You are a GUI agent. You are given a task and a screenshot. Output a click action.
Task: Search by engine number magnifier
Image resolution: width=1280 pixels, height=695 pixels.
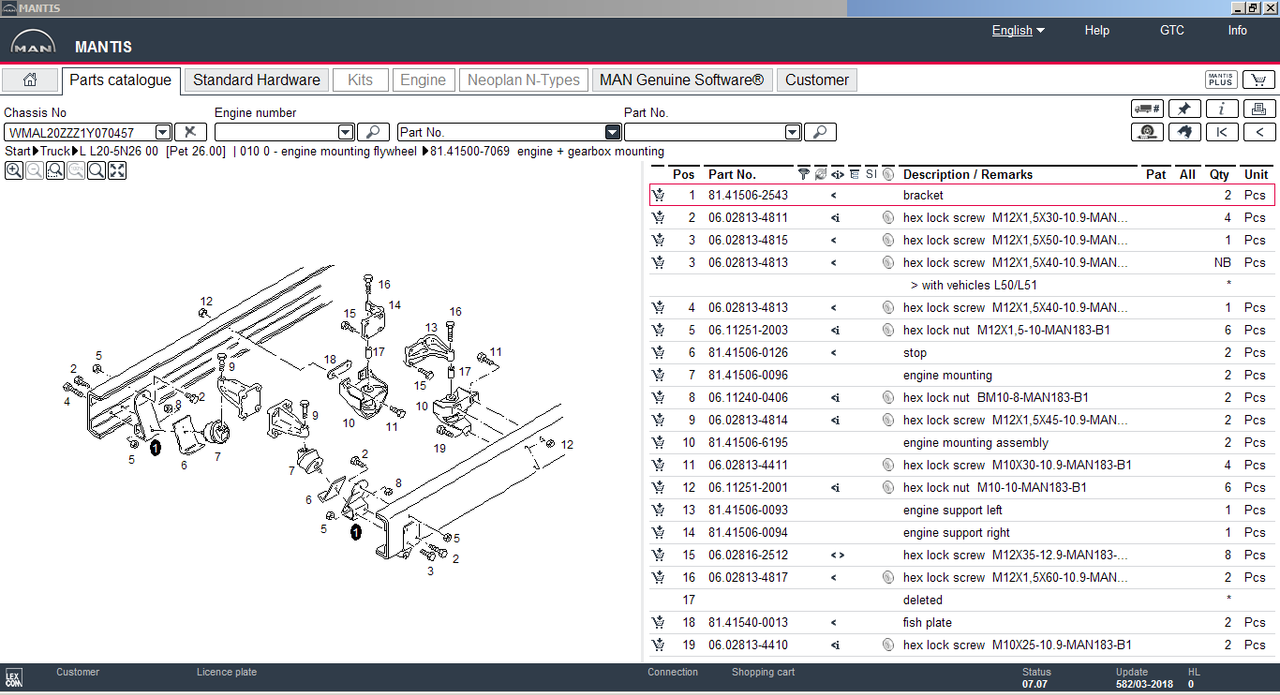pos(373,132)
